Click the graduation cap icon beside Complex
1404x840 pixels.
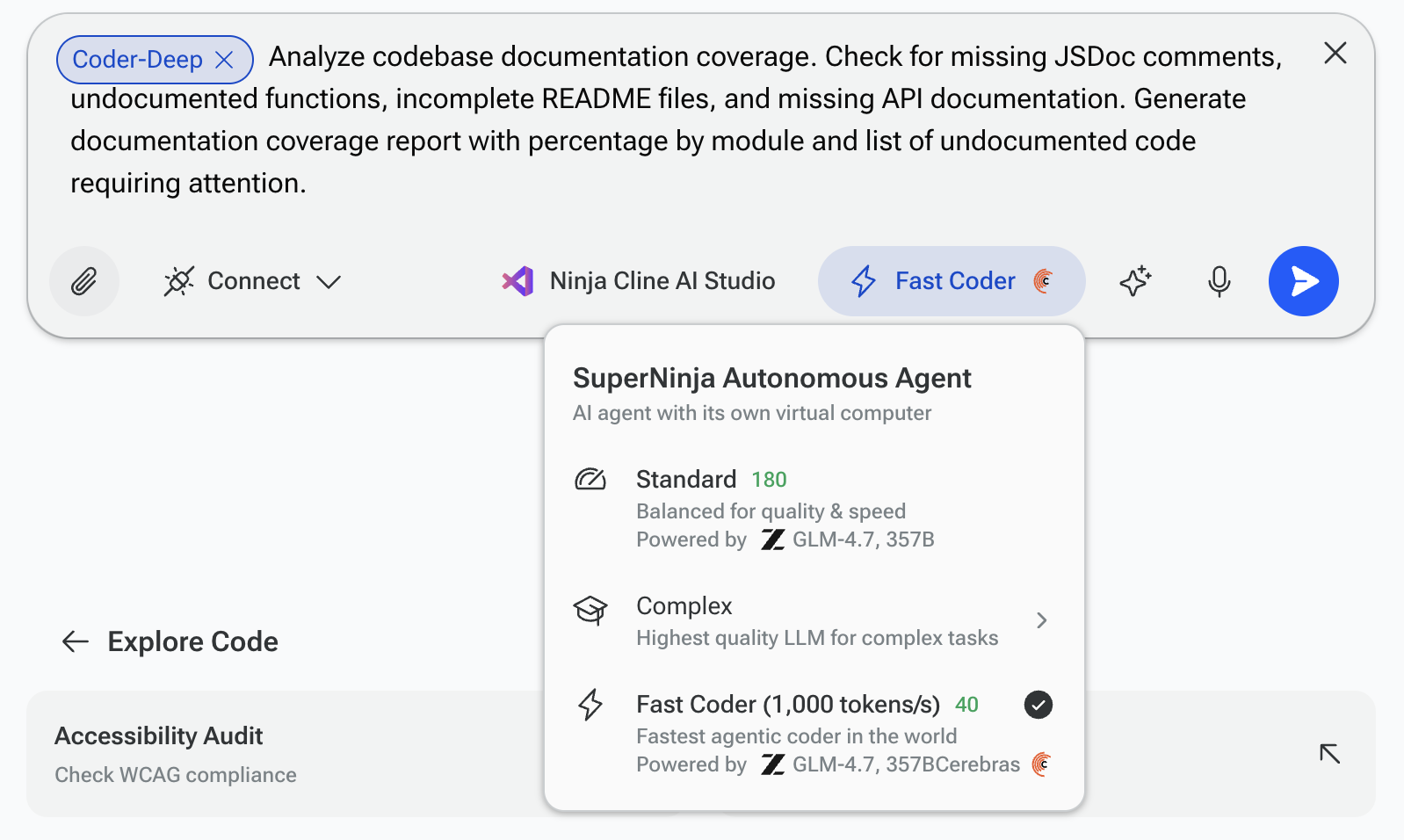click(x=590, y=609)
